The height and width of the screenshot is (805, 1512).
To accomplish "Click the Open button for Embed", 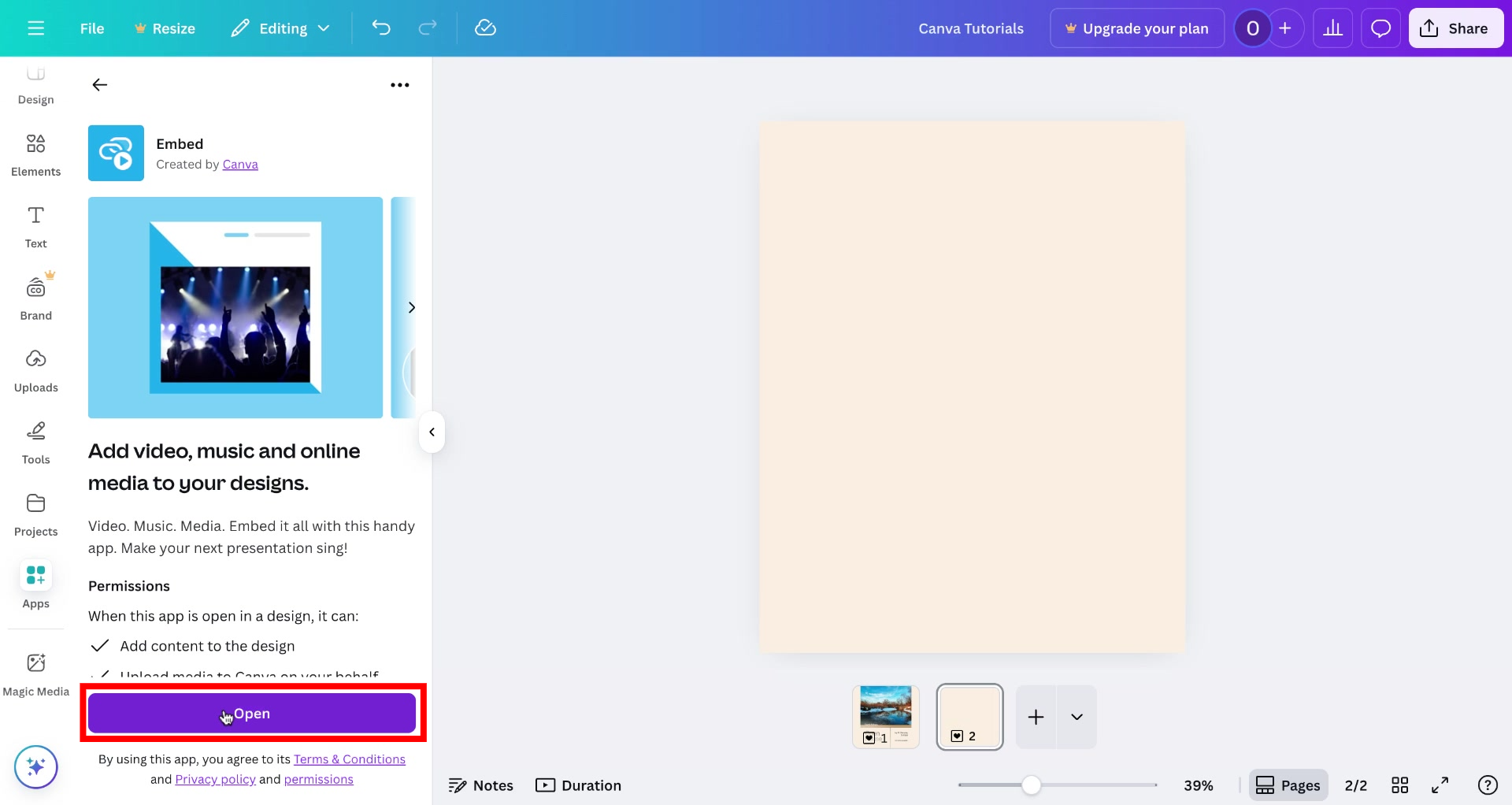I will pyautogui.click(x=252, y=713).
